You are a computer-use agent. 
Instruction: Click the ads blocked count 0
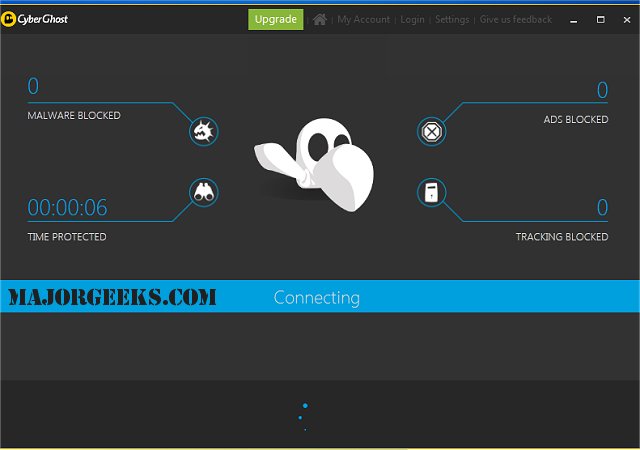(602, 90)
